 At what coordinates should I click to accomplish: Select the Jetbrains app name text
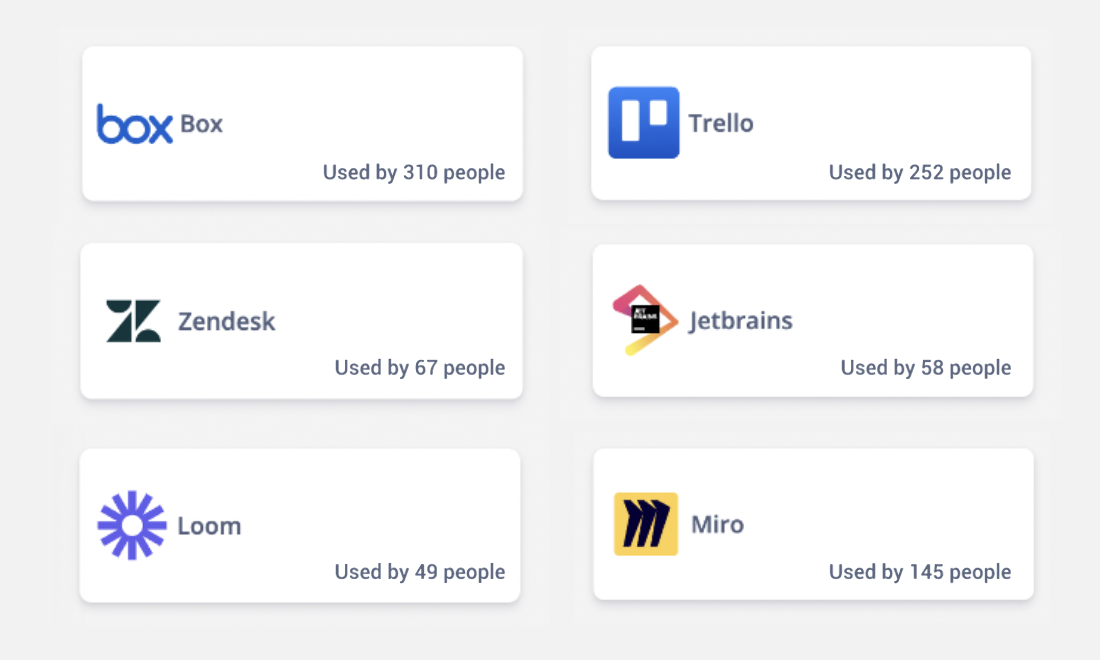pos(741,321)
